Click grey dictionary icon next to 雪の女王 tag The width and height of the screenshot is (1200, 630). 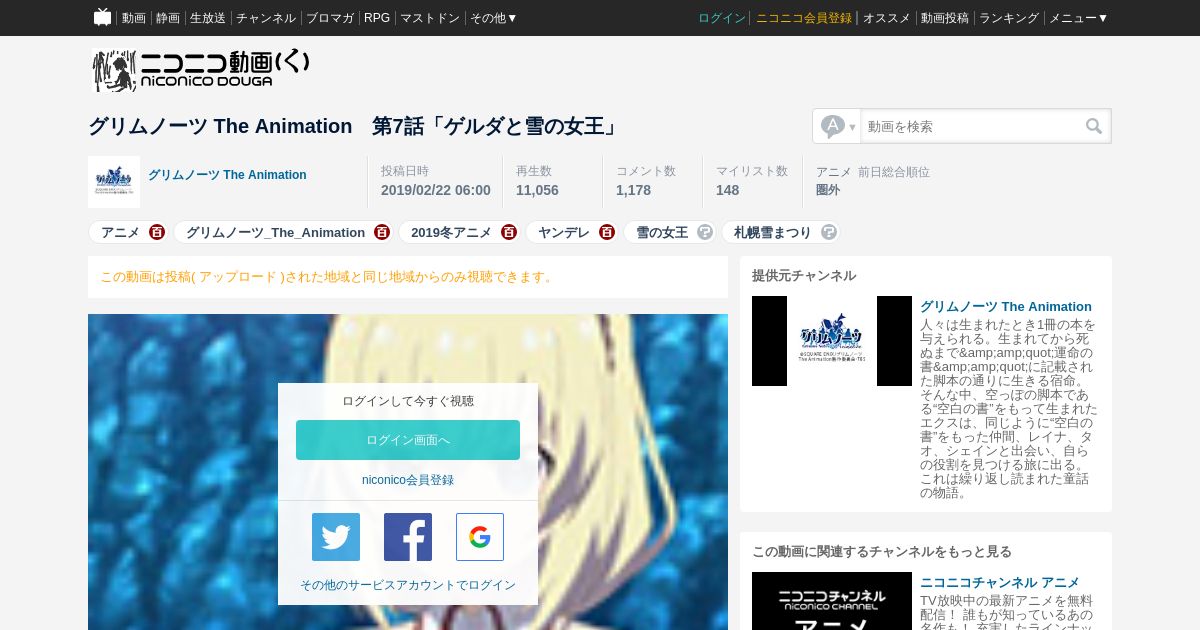[705, 232]
